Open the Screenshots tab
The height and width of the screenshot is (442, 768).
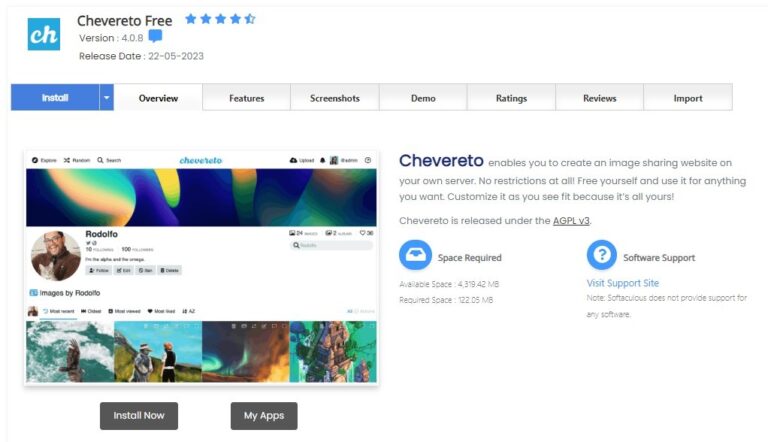click(335, 98)
